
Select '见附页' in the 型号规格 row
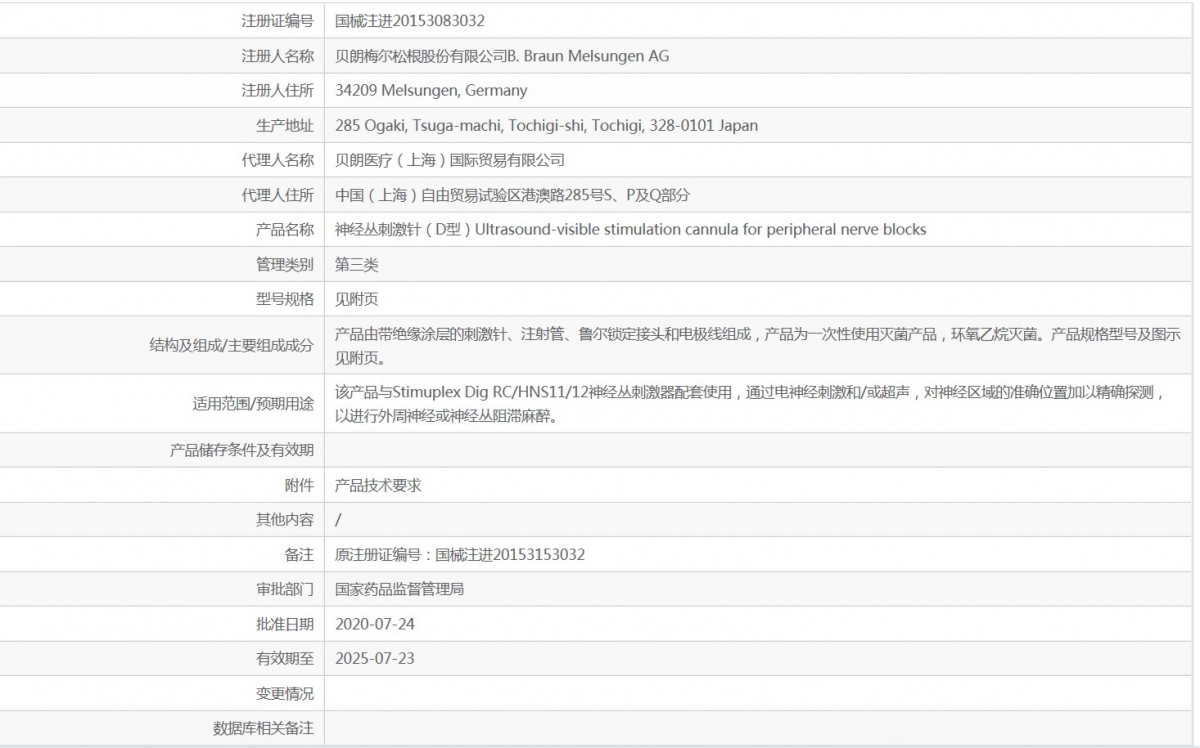(x=357, y=299)
